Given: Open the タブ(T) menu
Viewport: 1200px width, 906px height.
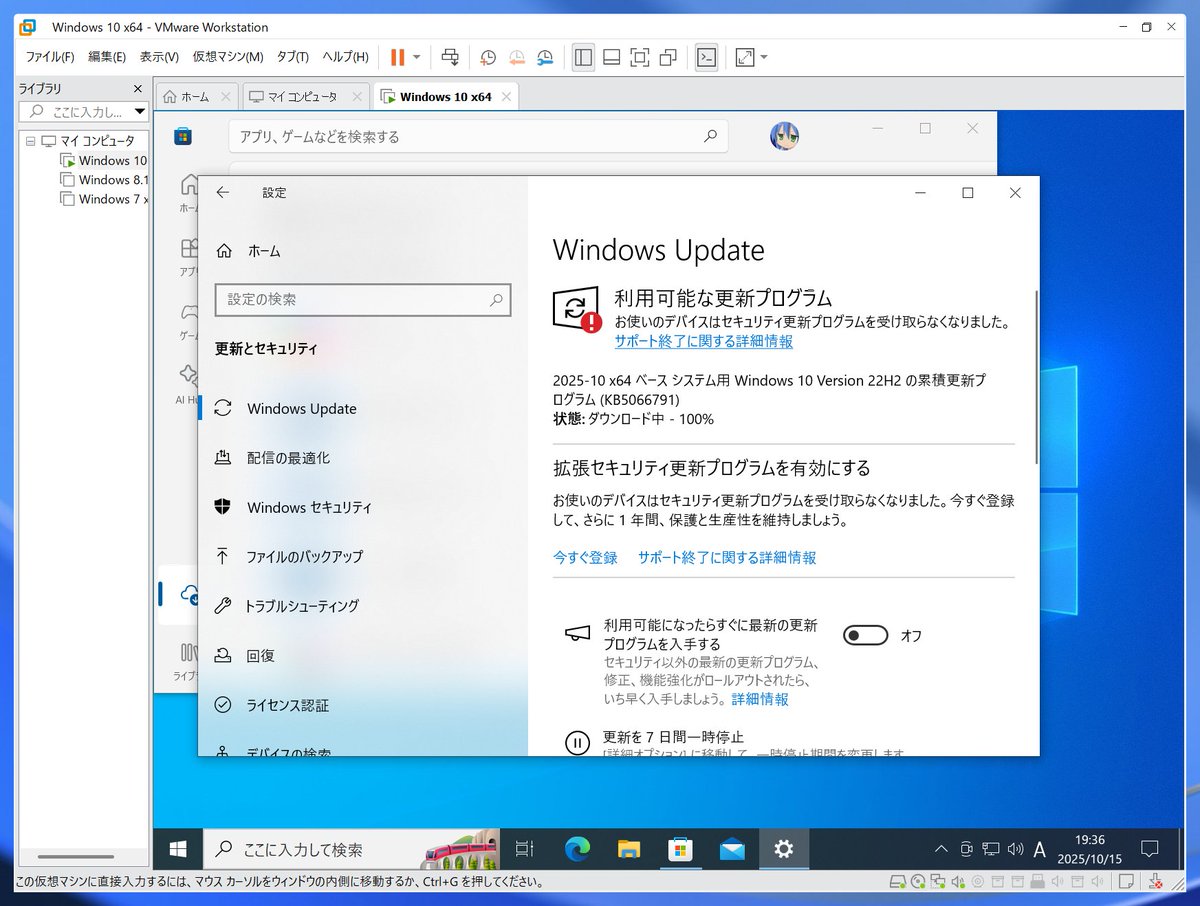Looking at the screenshot, I should [293, 57].
